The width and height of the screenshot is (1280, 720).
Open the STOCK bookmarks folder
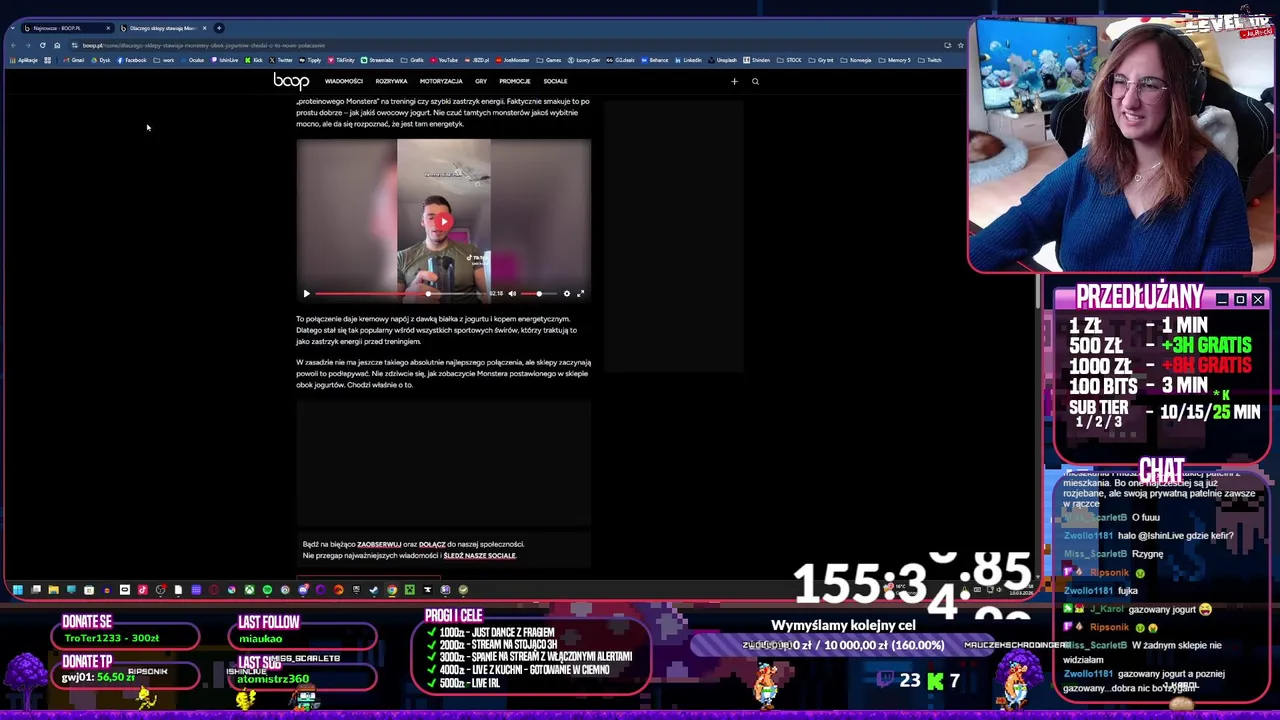tap(790, 60)
